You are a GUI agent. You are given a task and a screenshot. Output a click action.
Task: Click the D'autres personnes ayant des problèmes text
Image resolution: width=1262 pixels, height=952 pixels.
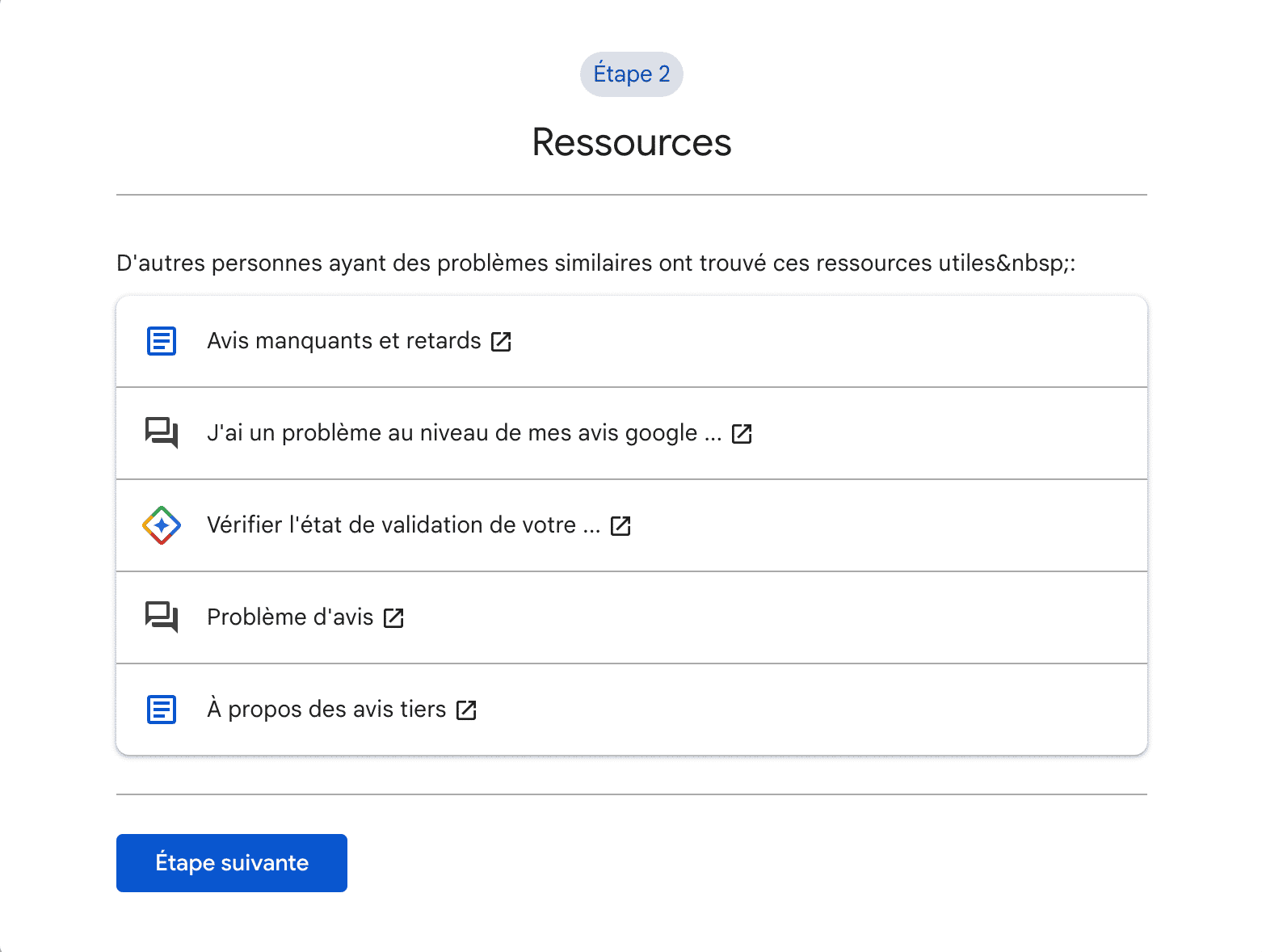[595, 263]
